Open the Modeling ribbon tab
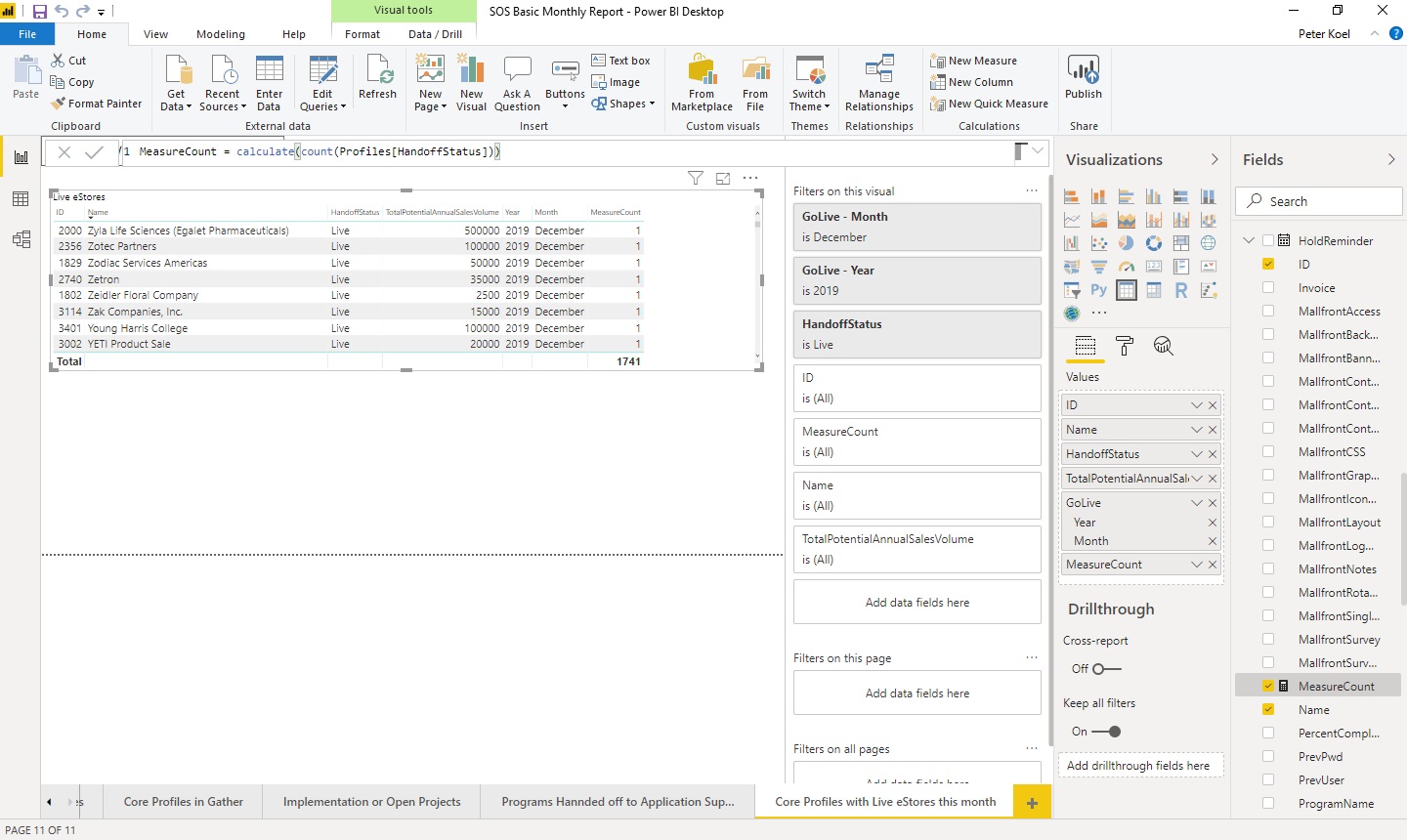Viewport: 1407px width, 840px height. [221, 34]
